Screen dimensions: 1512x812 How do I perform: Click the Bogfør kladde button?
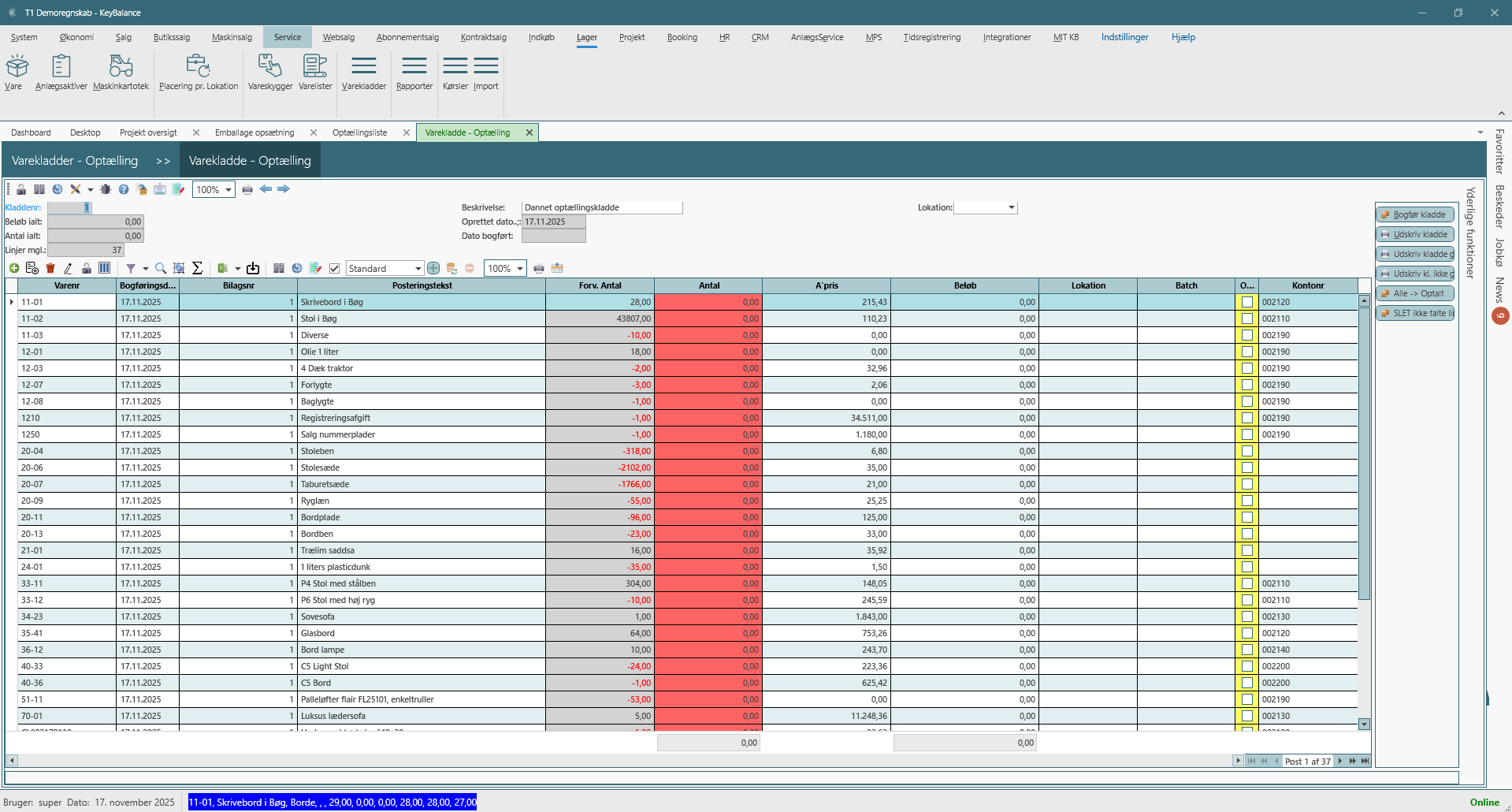pos(1415,214)
